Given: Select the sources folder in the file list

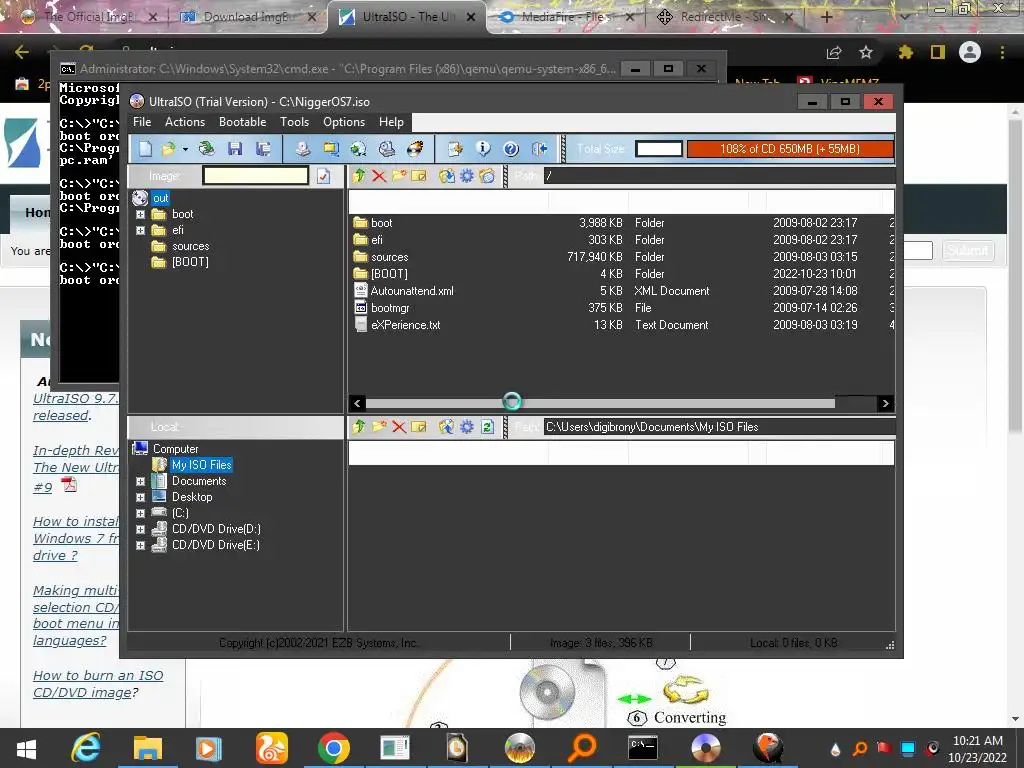Looking at the screenshot, I should click(x=390, y=257).
